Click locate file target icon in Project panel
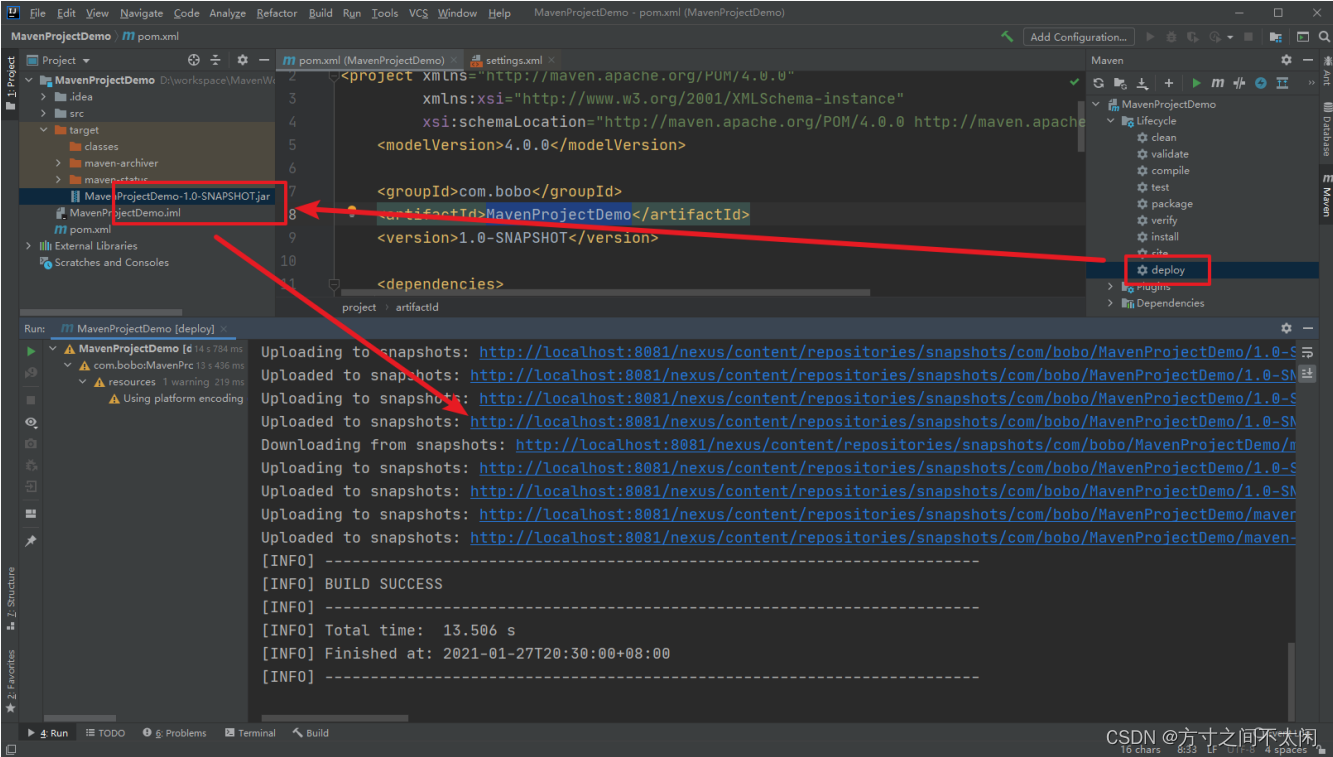Image resolution: width=1333 pixels, height=757 pixels. pyautogui.click(x=194, y=60)
